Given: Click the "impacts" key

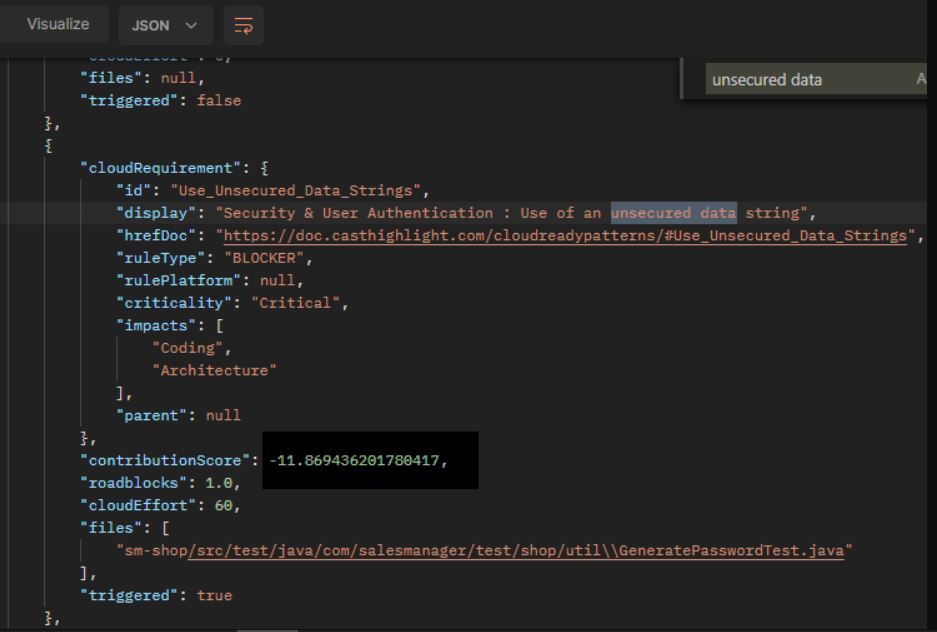Looking at the screenshot, I should 156,326.
